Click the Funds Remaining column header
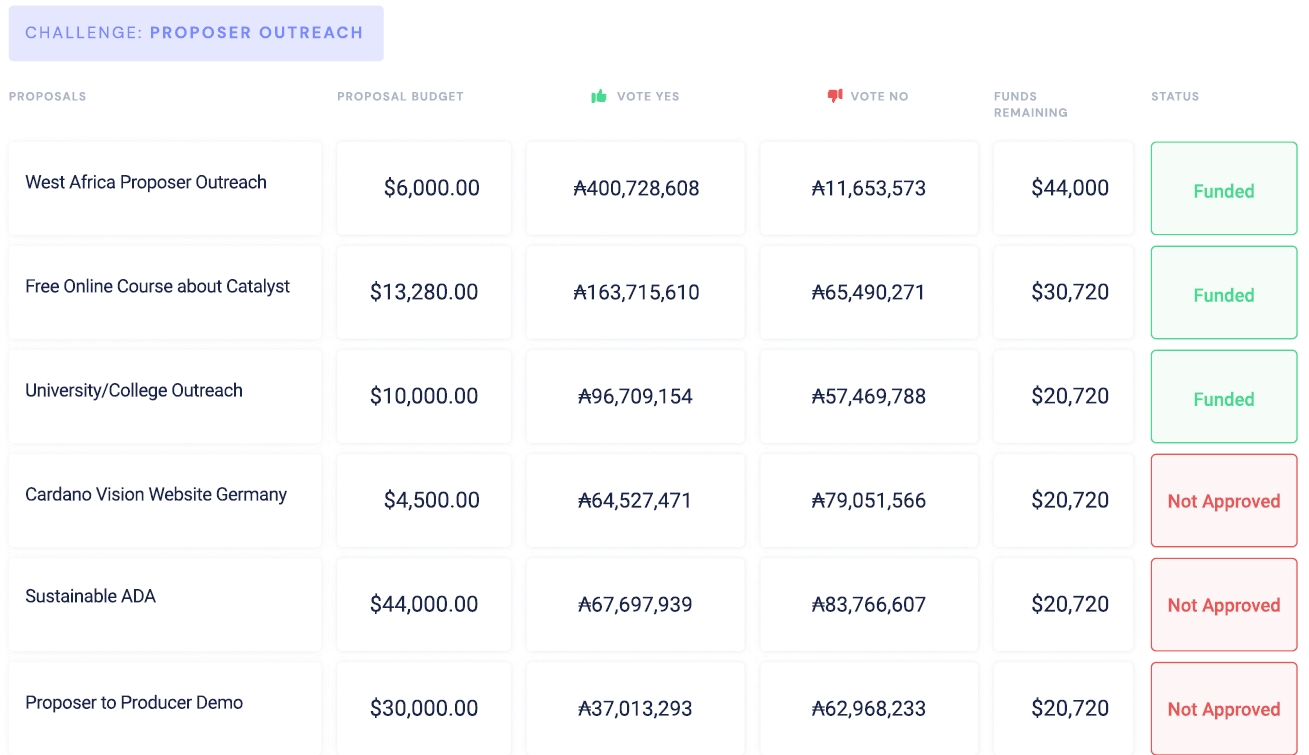 [1030, 104]
